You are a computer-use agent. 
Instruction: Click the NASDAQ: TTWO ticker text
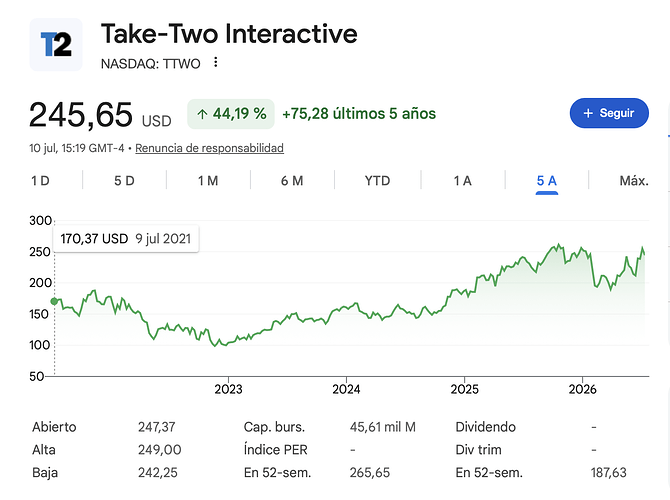(150, 64)
